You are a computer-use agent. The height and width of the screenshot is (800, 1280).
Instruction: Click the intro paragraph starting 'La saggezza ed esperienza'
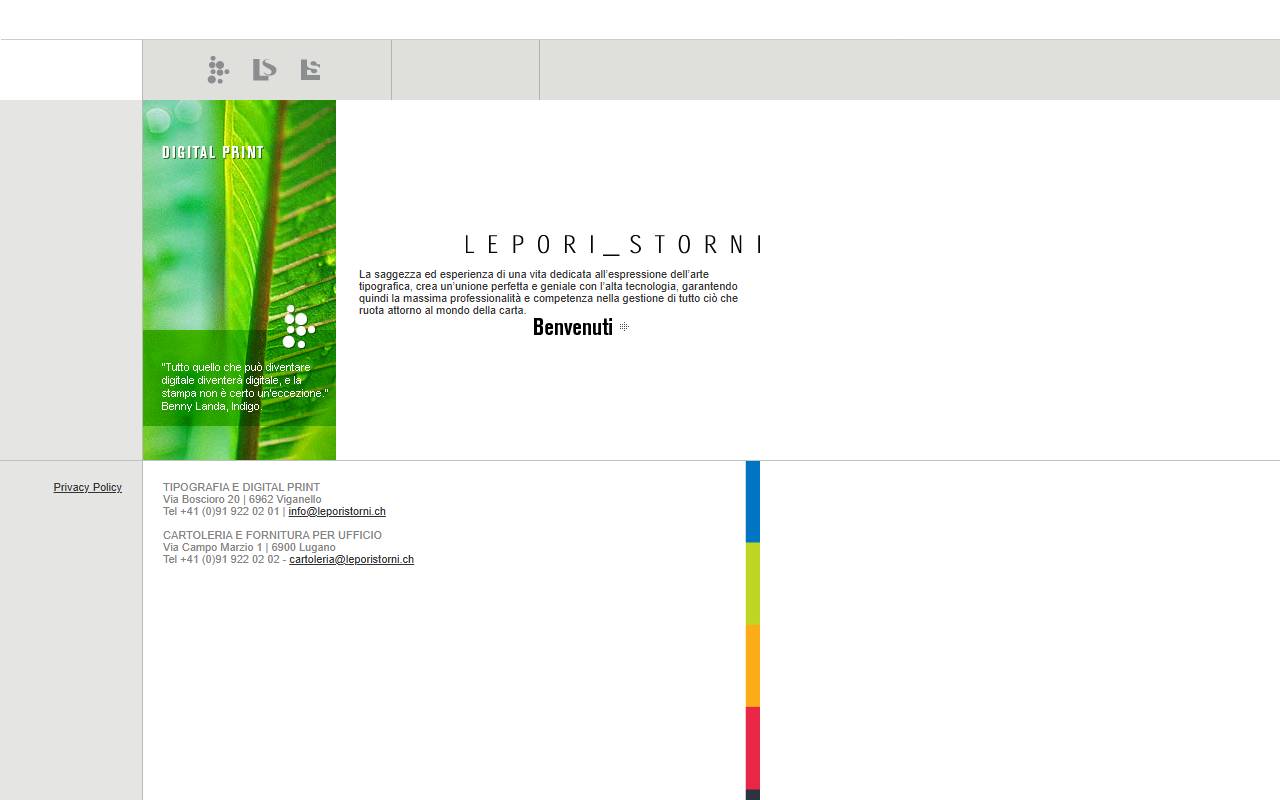coord(549,292)
